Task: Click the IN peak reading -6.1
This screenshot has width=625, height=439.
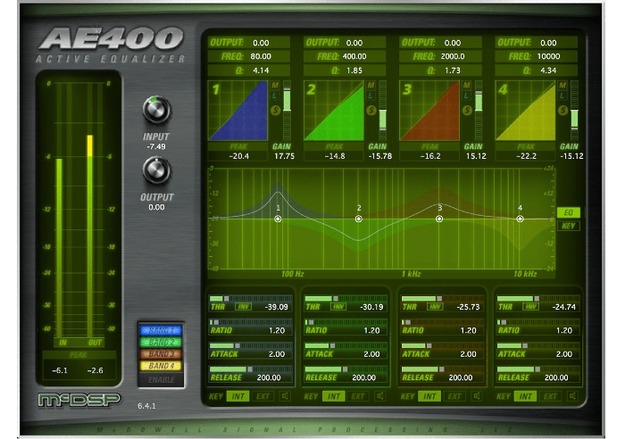Action: pyautogui.click(x=60, y=370)
